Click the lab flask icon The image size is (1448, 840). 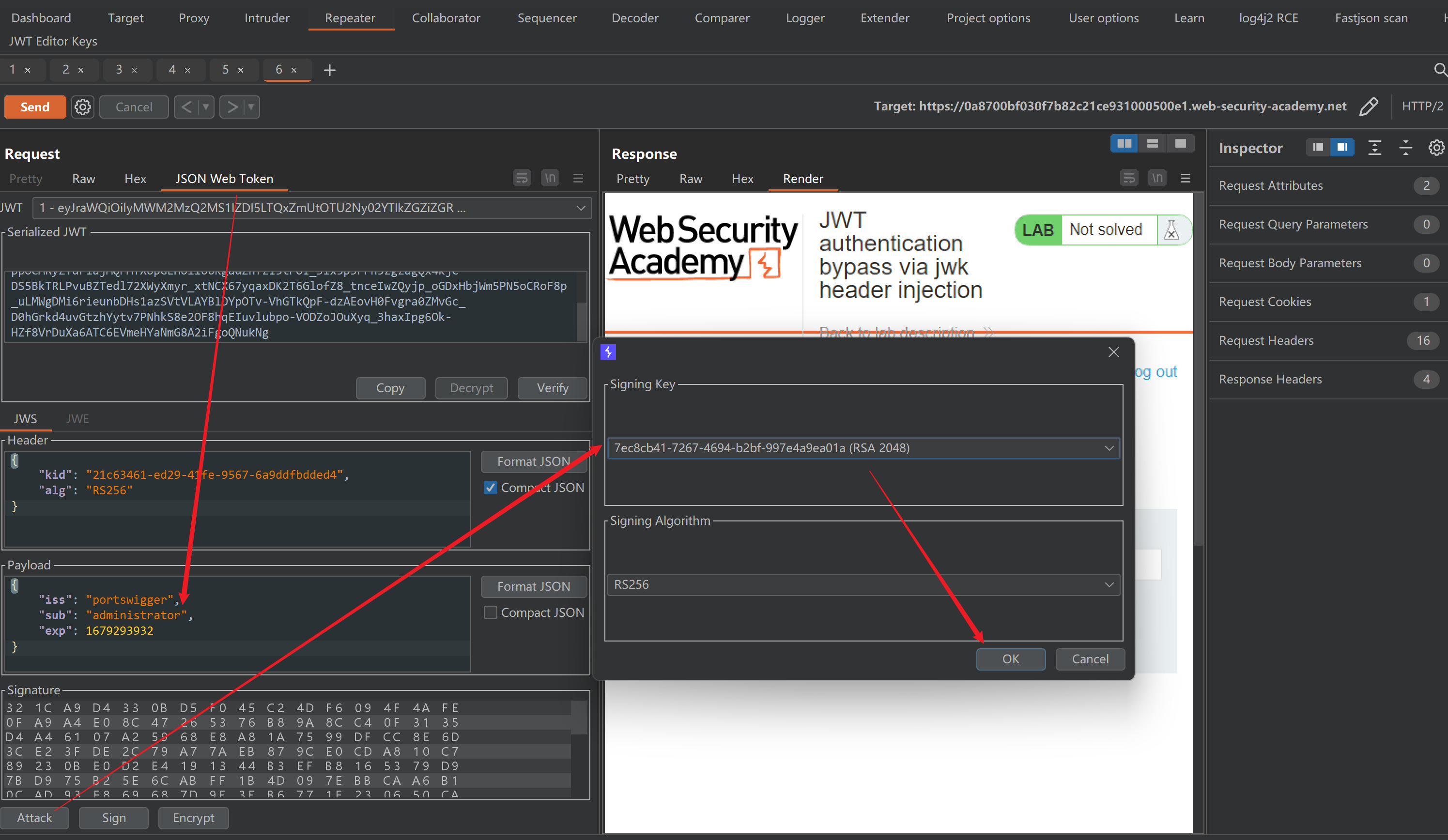[1171, 230]
